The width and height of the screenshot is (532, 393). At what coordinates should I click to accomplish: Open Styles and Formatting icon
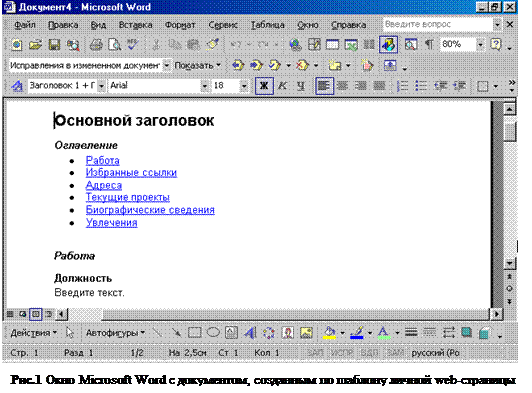click(16, 86)
